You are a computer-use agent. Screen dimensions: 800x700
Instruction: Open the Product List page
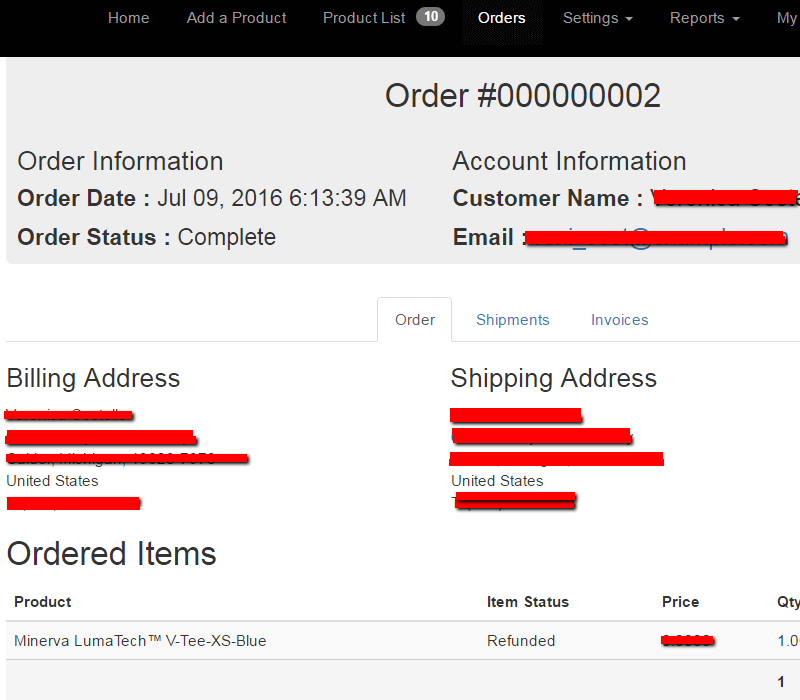coord(364,18)
